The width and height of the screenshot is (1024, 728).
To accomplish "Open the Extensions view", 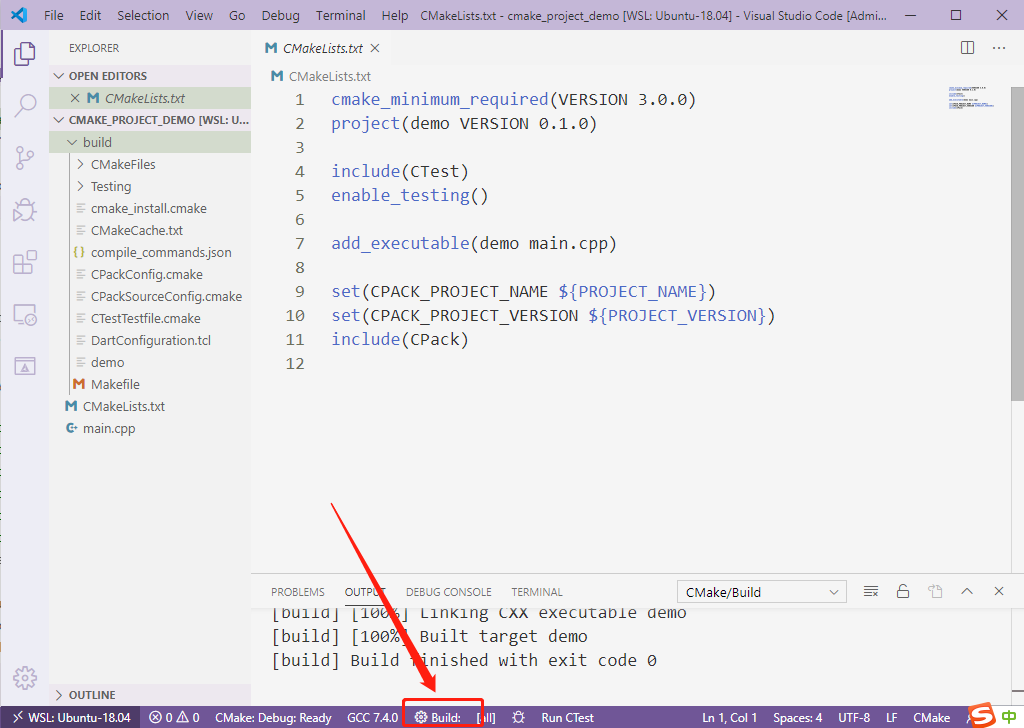I will point(25,262).
